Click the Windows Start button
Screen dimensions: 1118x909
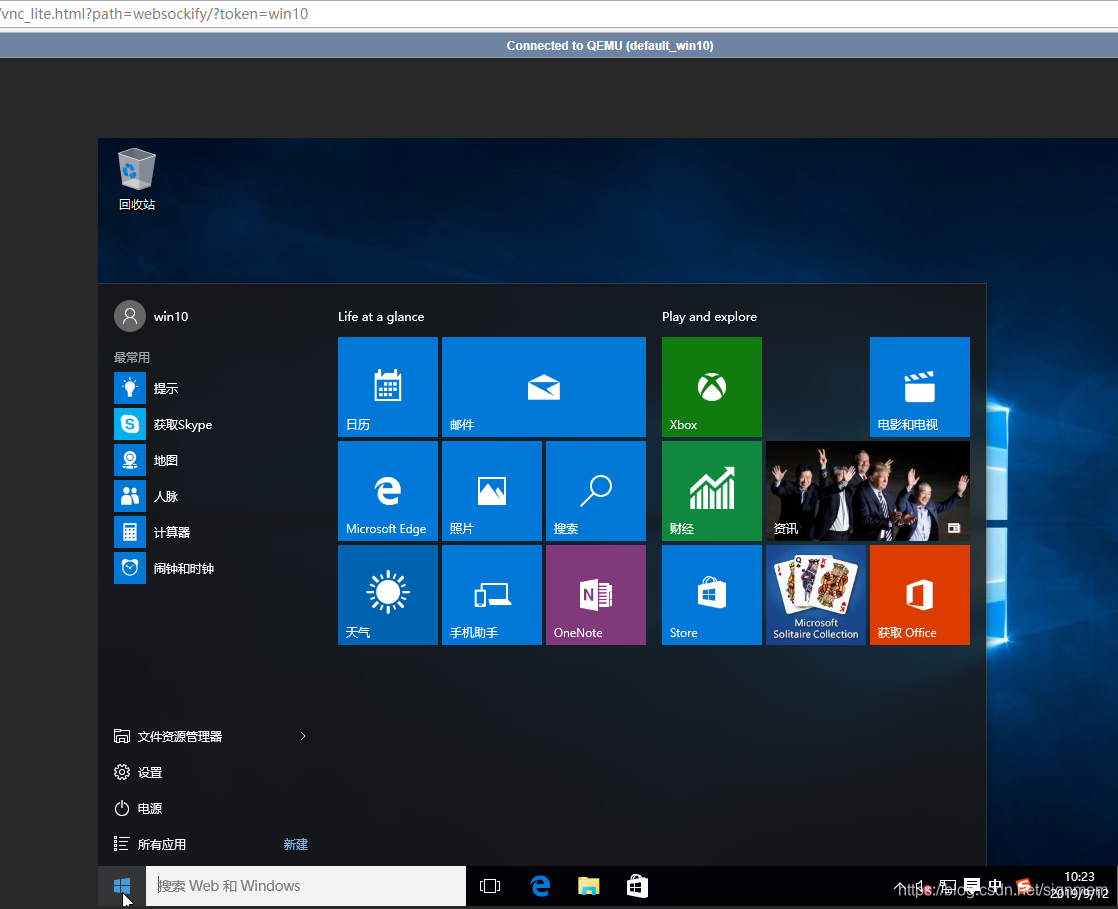point(122,886)
